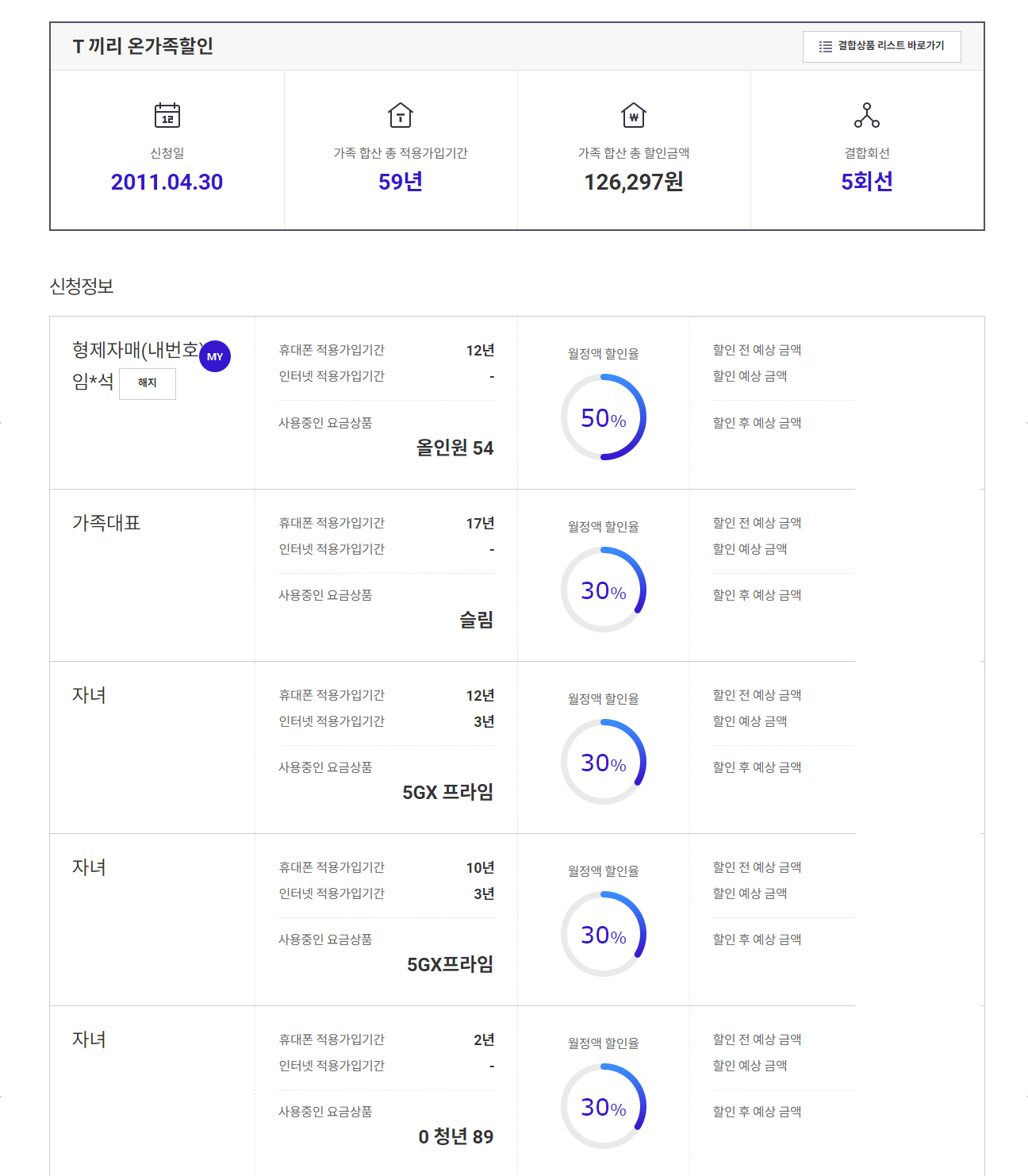This screenshot has width=1028, height=1176.
Task: Click the network icon above 결합회선
Action: point(867,115)
